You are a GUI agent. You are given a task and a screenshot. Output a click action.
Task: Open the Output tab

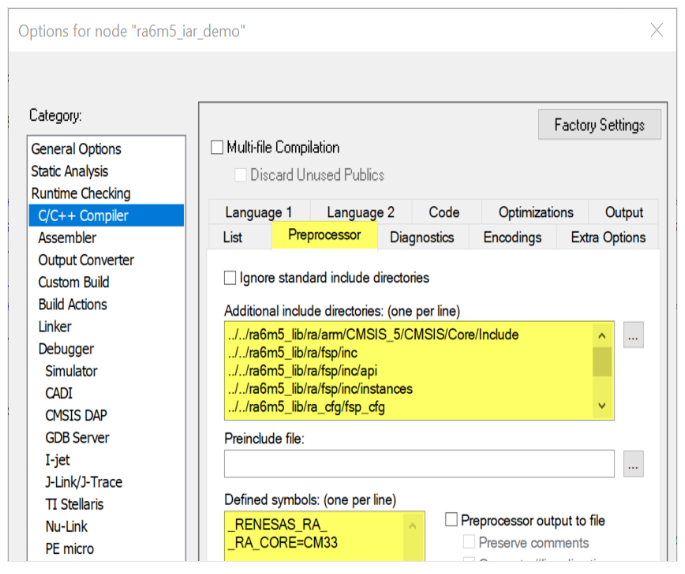pyautogui.click(x=624, y=212)
